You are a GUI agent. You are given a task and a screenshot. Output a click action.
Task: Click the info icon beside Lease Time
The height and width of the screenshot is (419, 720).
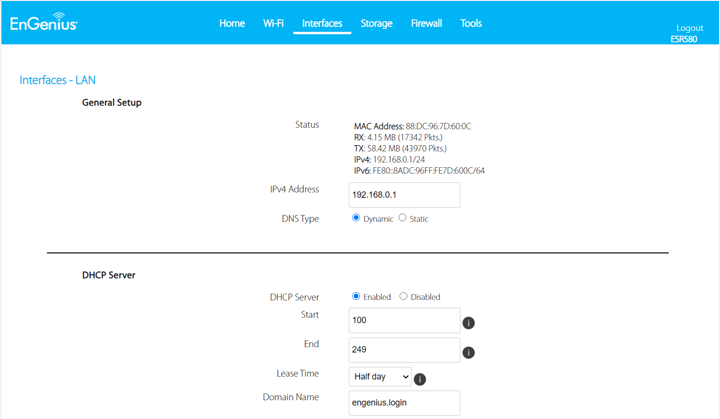click(420, 379)
